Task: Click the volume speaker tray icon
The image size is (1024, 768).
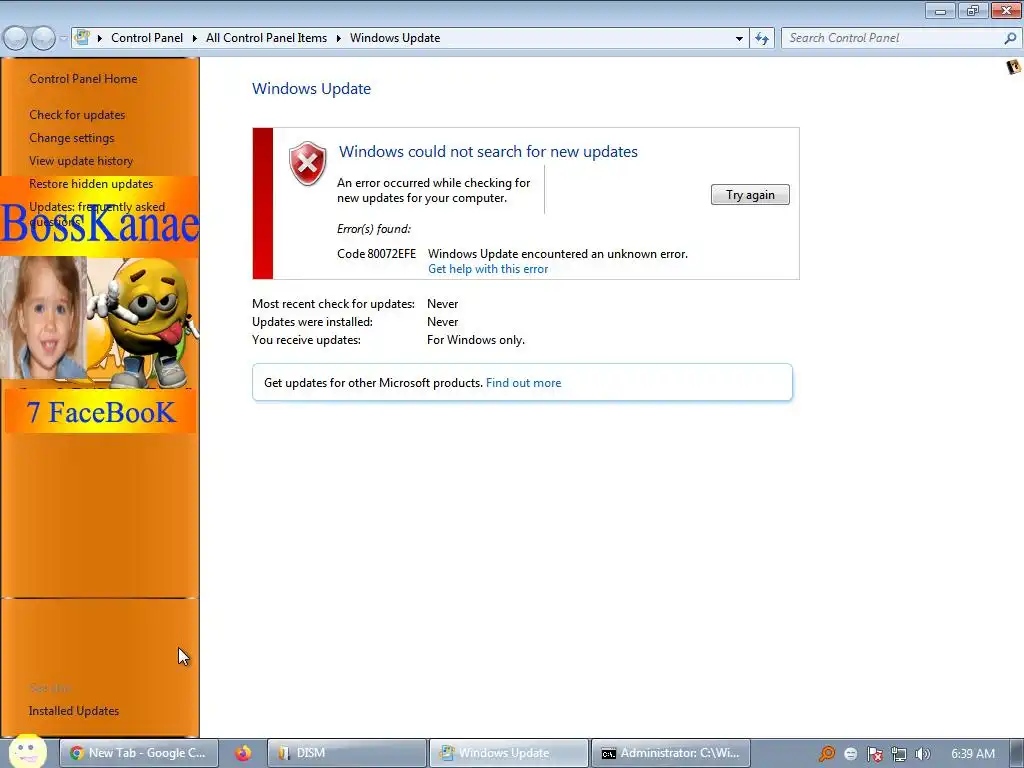Action: pyautogui.click(x=922, y=754)
